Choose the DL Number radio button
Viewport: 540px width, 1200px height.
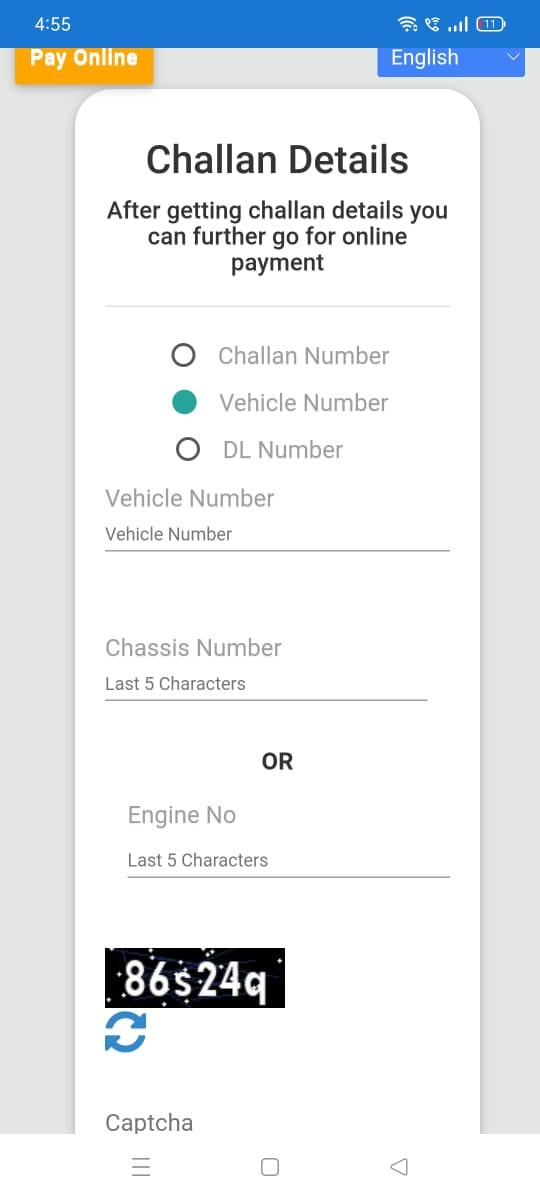187,449
